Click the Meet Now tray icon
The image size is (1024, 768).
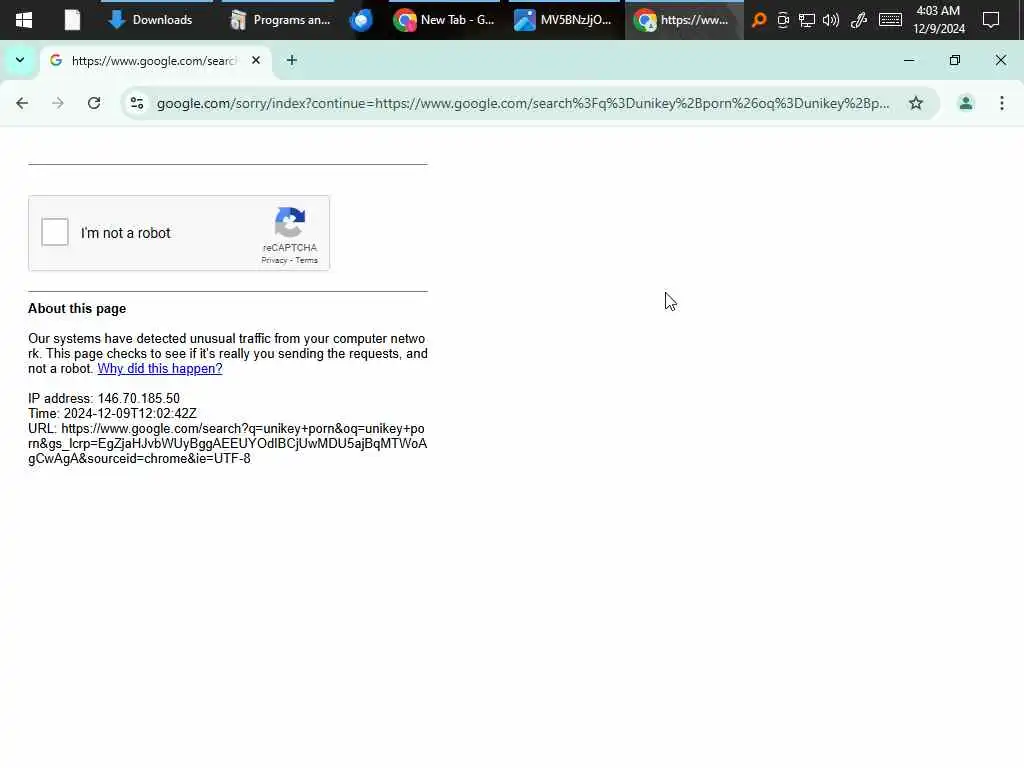click(x=782, y=20)
